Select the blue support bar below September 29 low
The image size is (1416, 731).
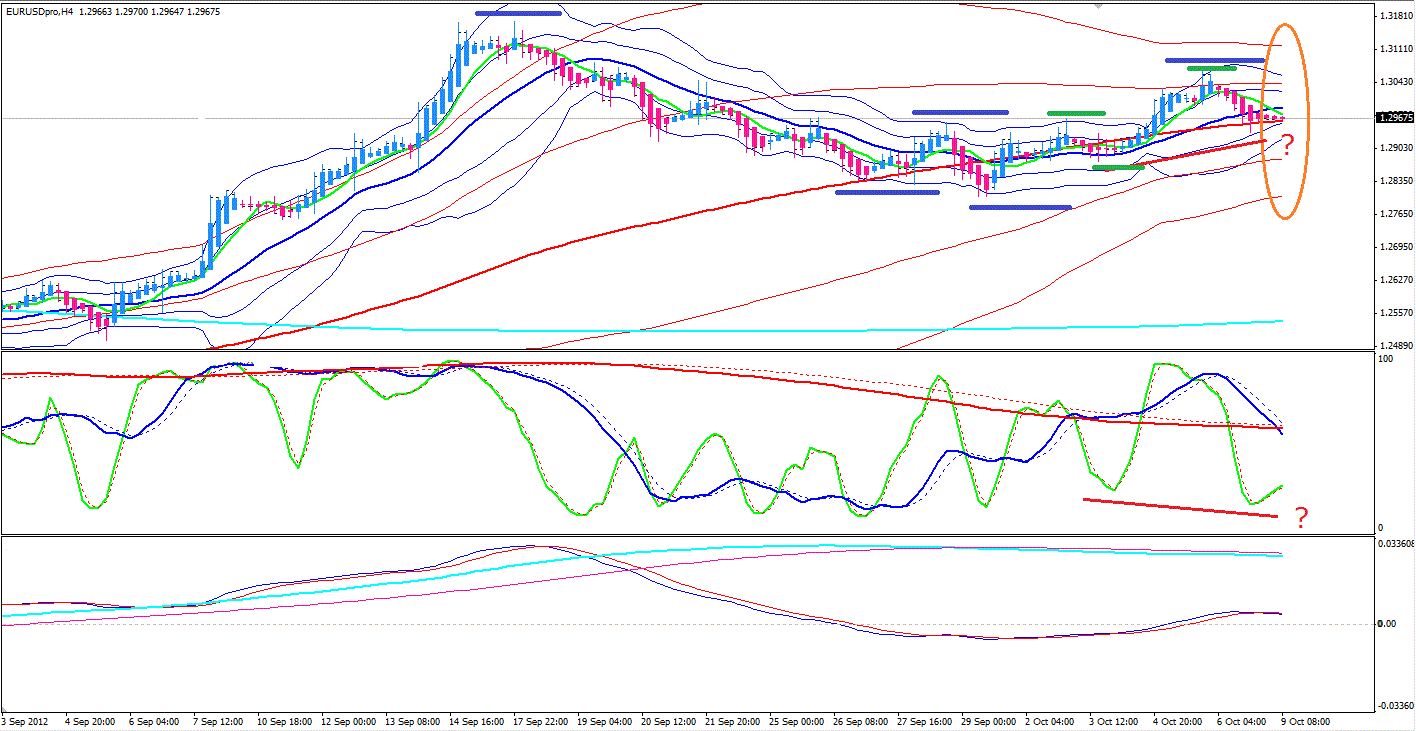tap(1020, 207)
